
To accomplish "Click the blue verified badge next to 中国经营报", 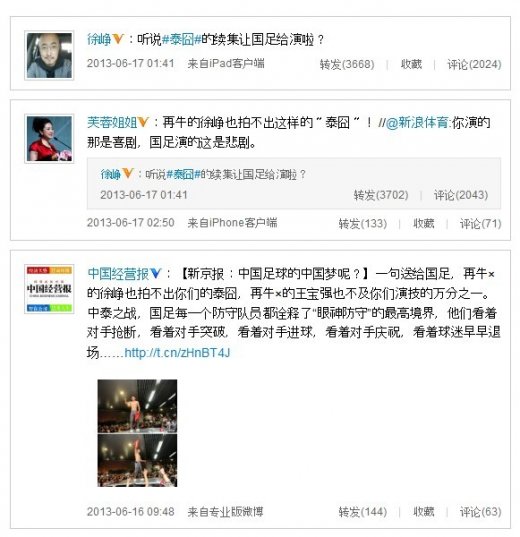I will tap(156, 273).
